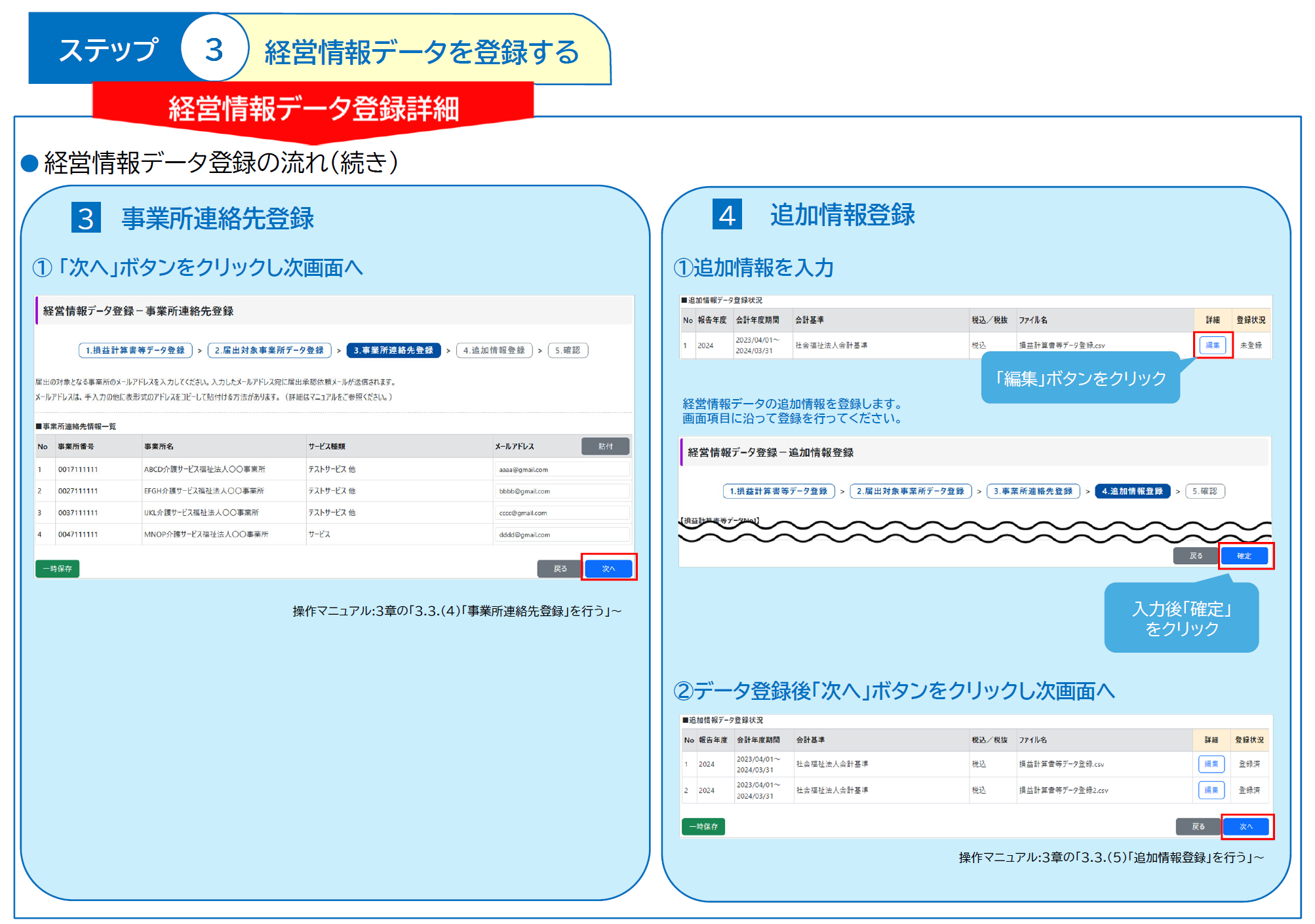Click the heading 経営情報データ登録－事業所連絡先登録

click(138, 311)
